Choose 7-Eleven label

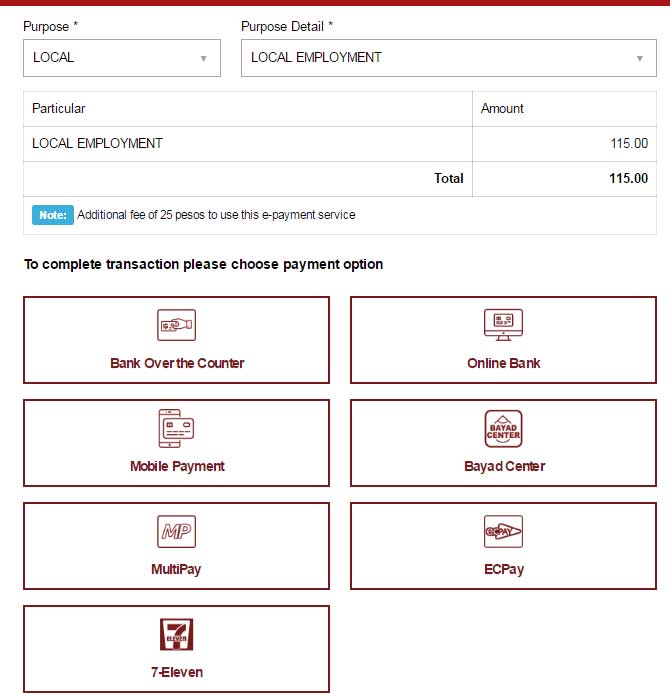177,672
